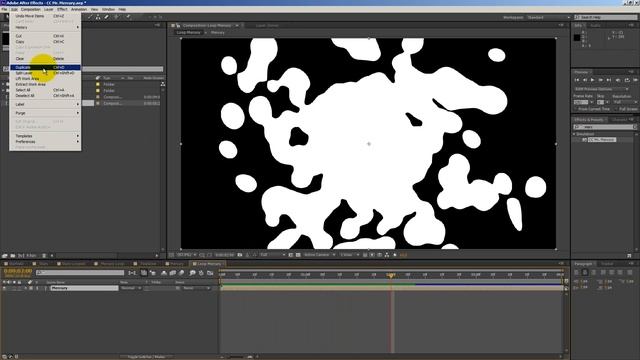Select the CC Mr. Mercury effect preset

[x=602, y=140]
